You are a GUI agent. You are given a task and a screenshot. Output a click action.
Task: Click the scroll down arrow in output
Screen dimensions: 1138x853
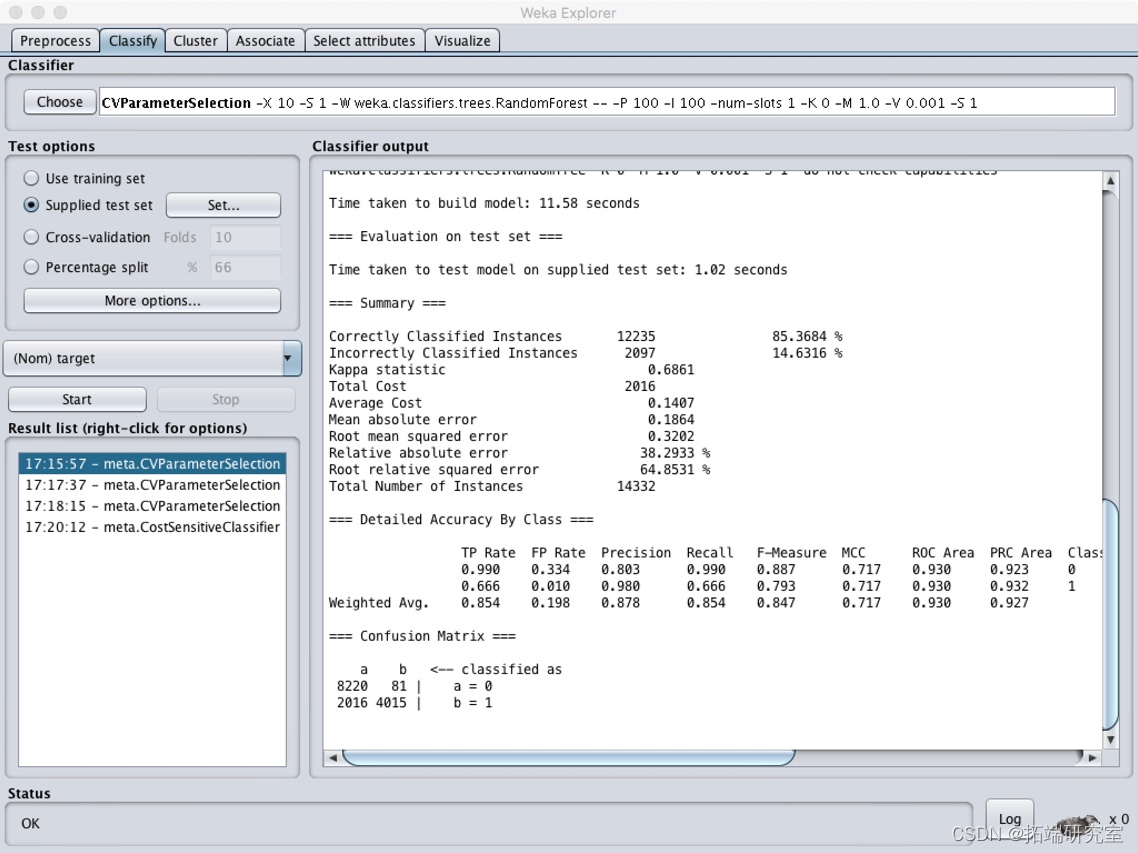(1110, 740)
